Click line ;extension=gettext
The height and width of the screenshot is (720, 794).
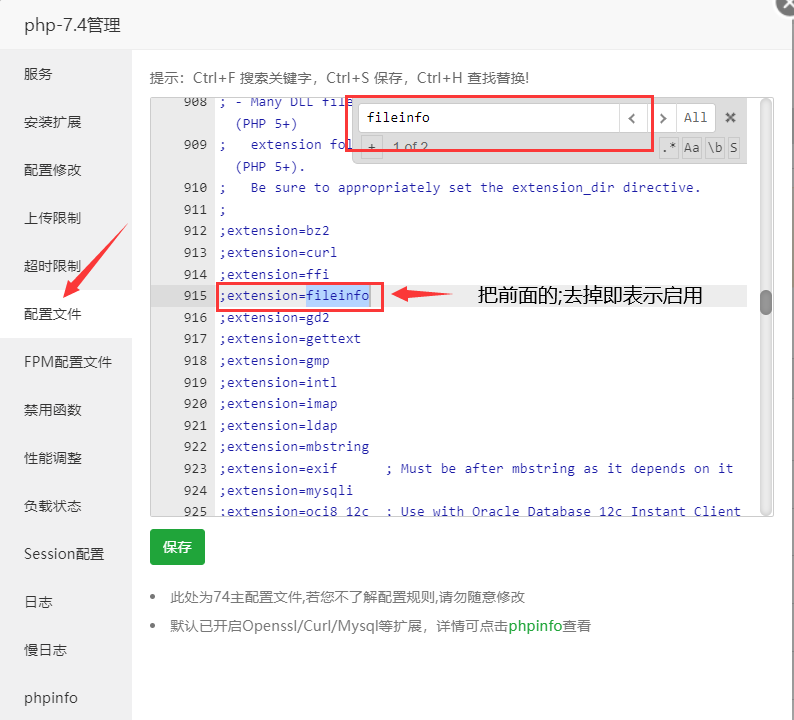(x=290, y=339)
